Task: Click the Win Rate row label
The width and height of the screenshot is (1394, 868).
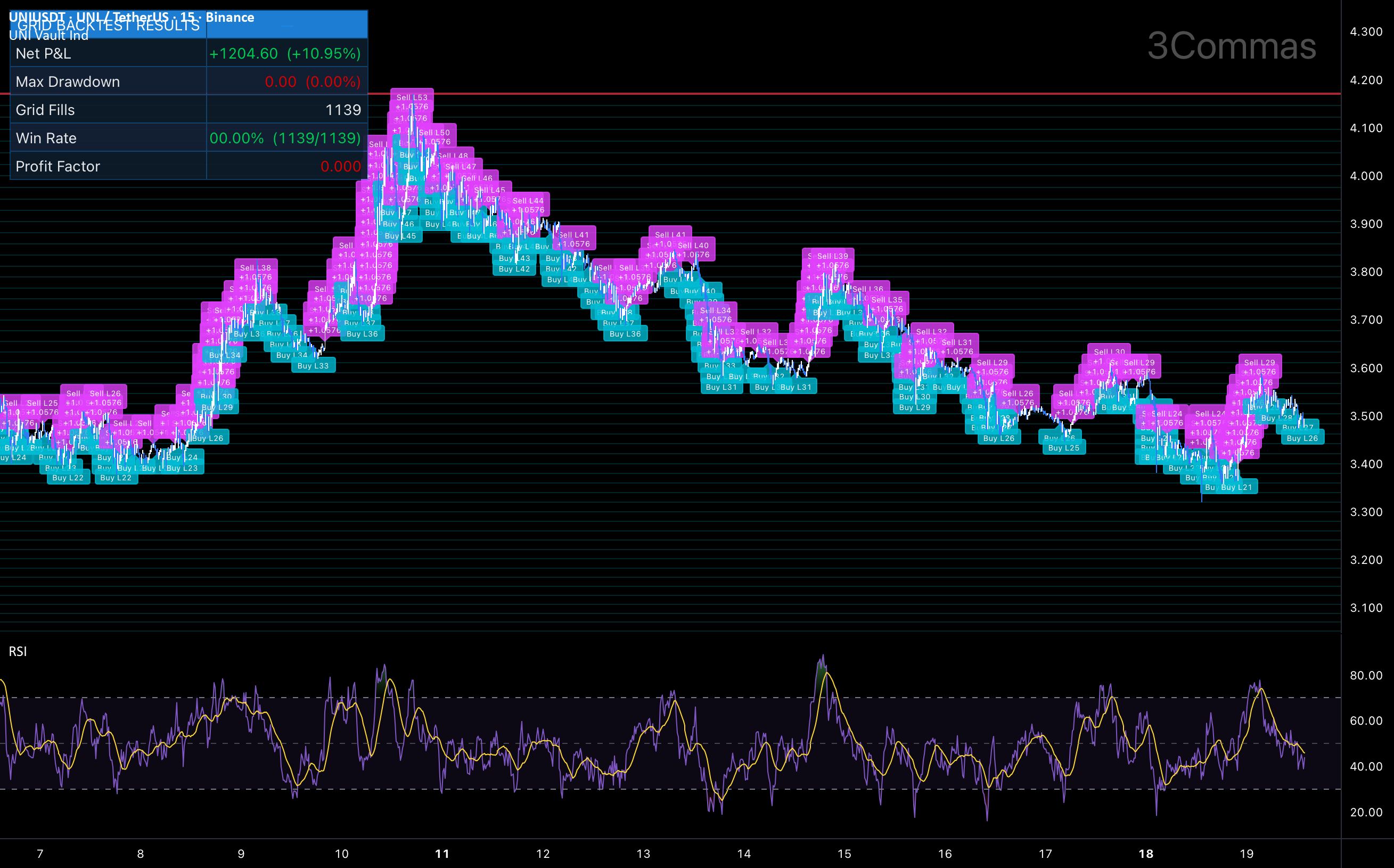Action: pyautogui.click(x=46, y=138)
